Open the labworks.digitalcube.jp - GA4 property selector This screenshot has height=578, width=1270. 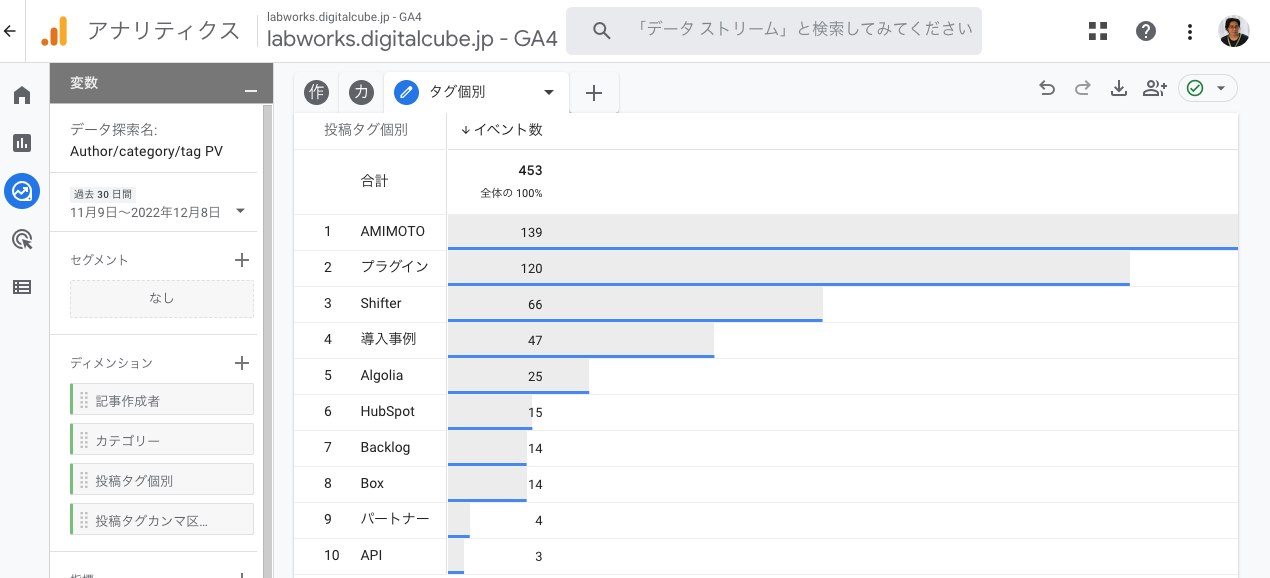[412, 31]
